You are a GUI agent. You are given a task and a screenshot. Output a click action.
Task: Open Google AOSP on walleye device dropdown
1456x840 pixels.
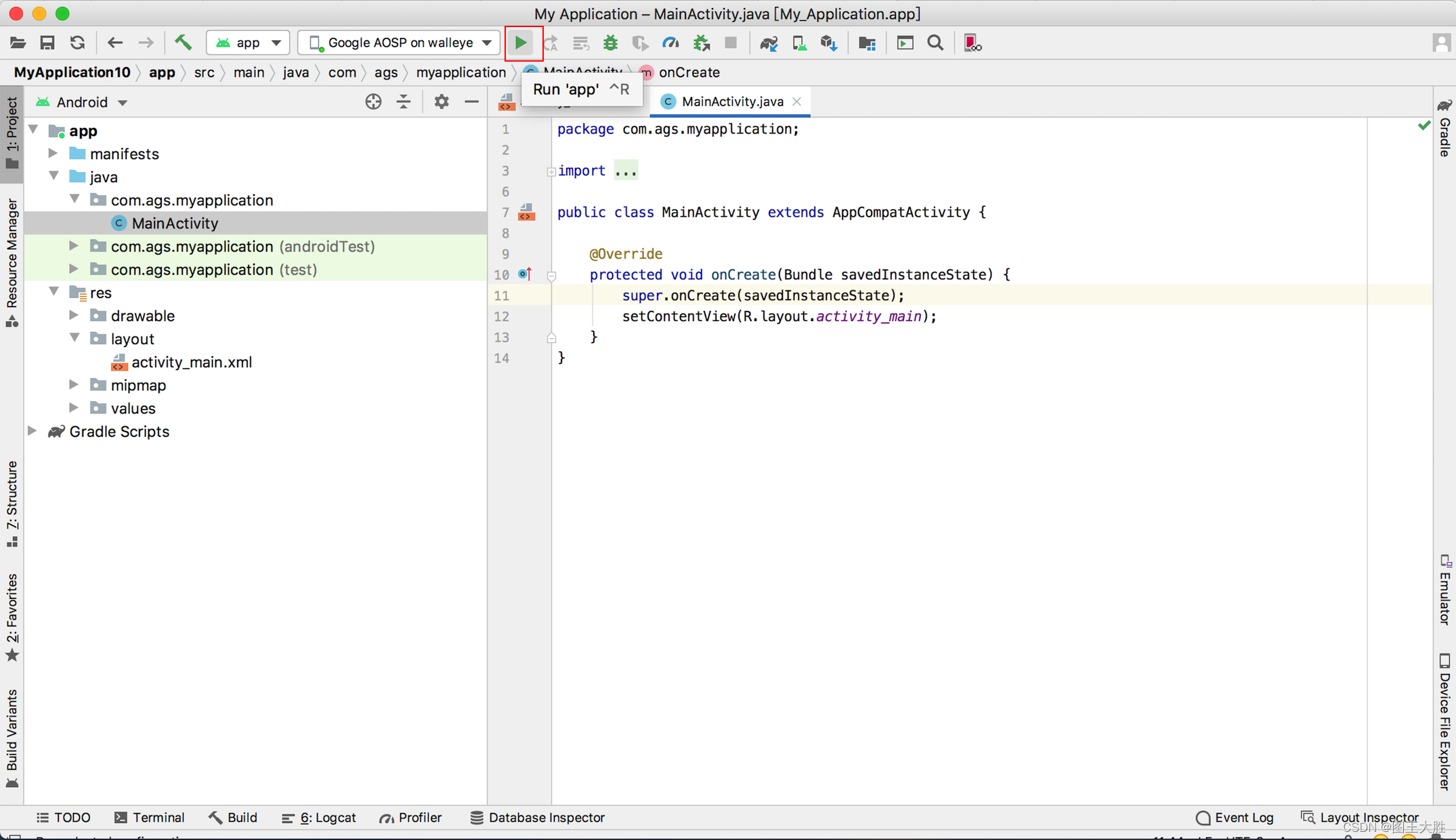[400, 43]
